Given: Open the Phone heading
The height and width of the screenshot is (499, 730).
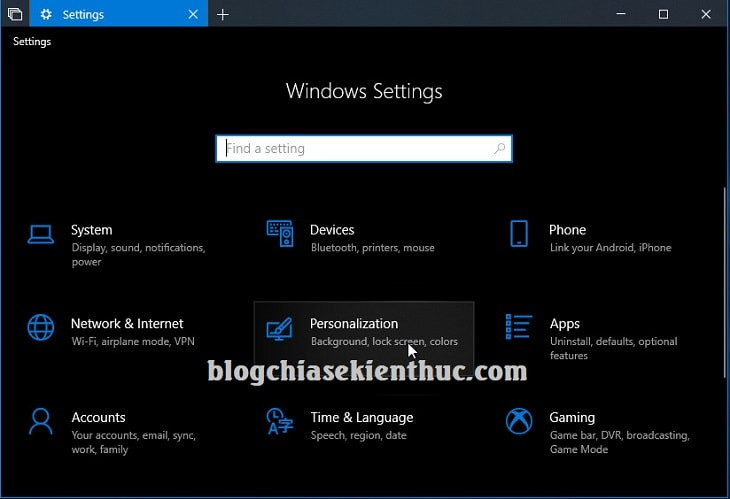Looking at the screenshot, I should point(567,230).
